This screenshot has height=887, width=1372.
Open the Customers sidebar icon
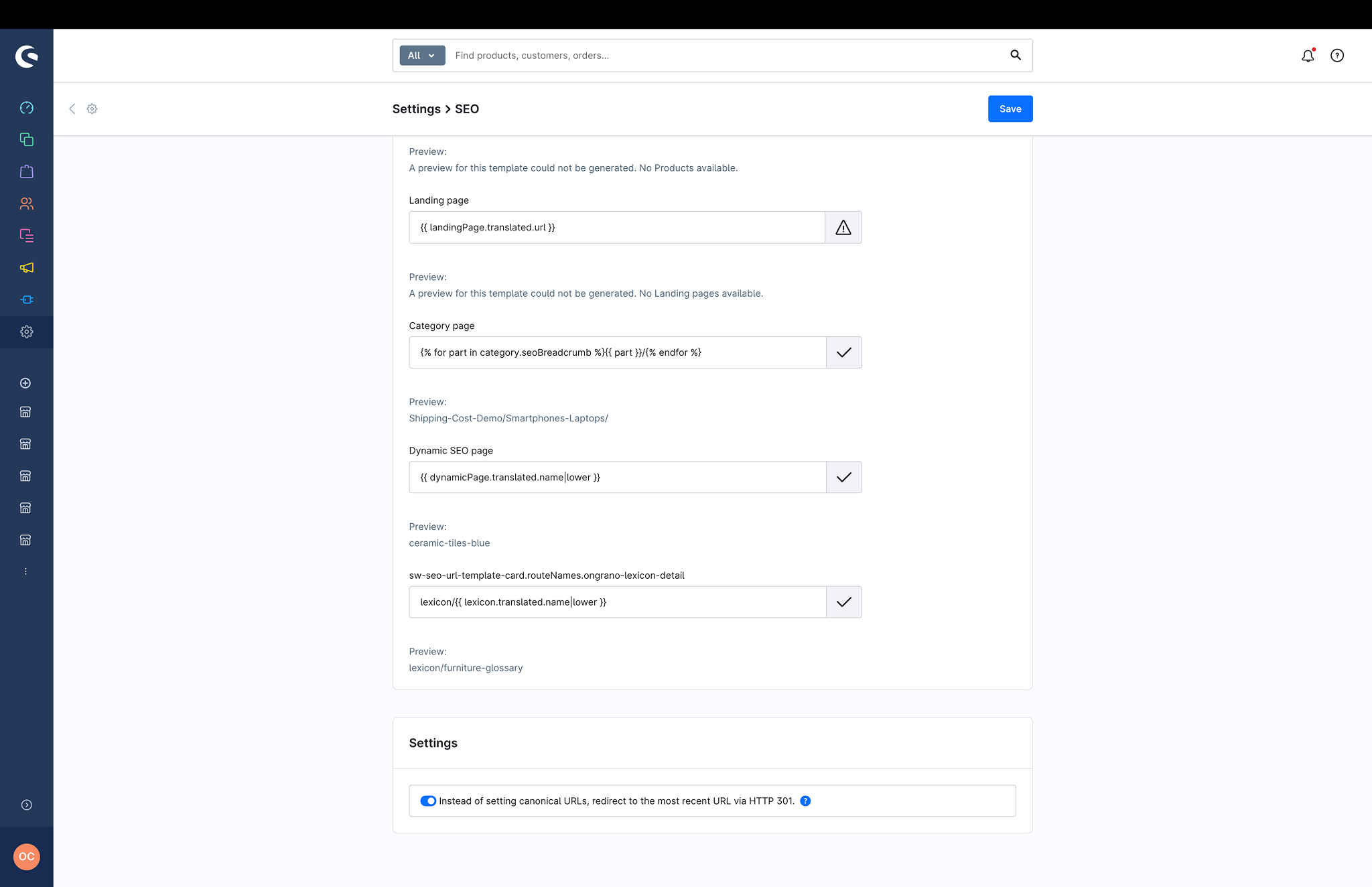[x=27, y=204]
